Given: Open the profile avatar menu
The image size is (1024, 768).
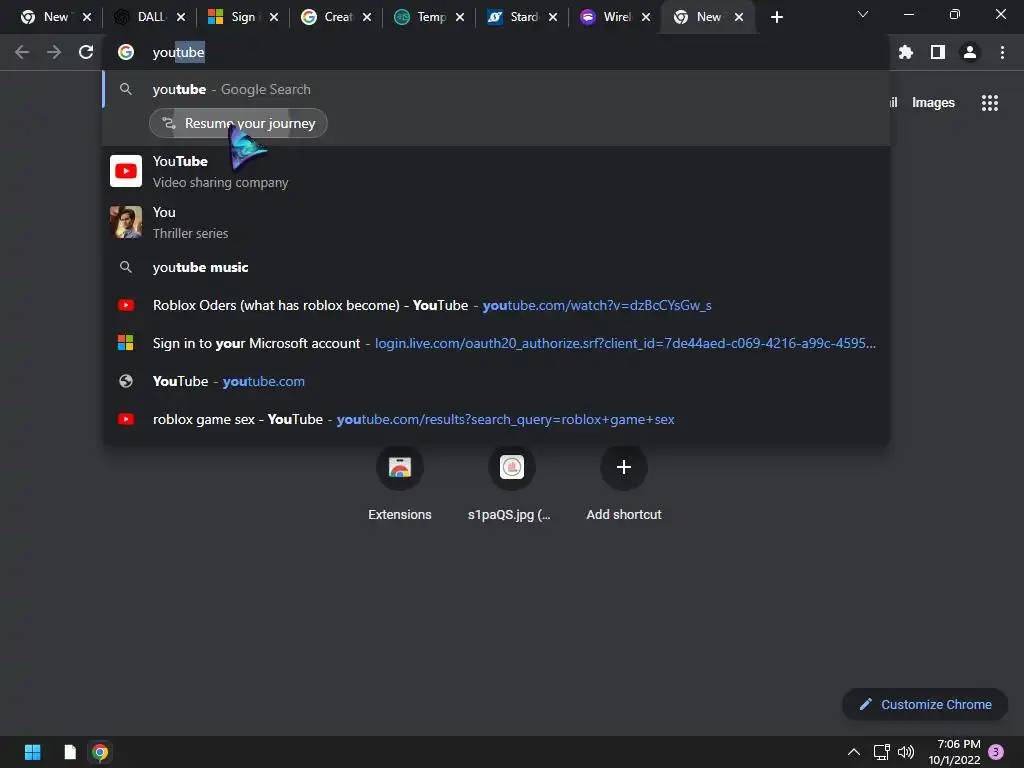Looking at the screenshot, I should [970, 52].
